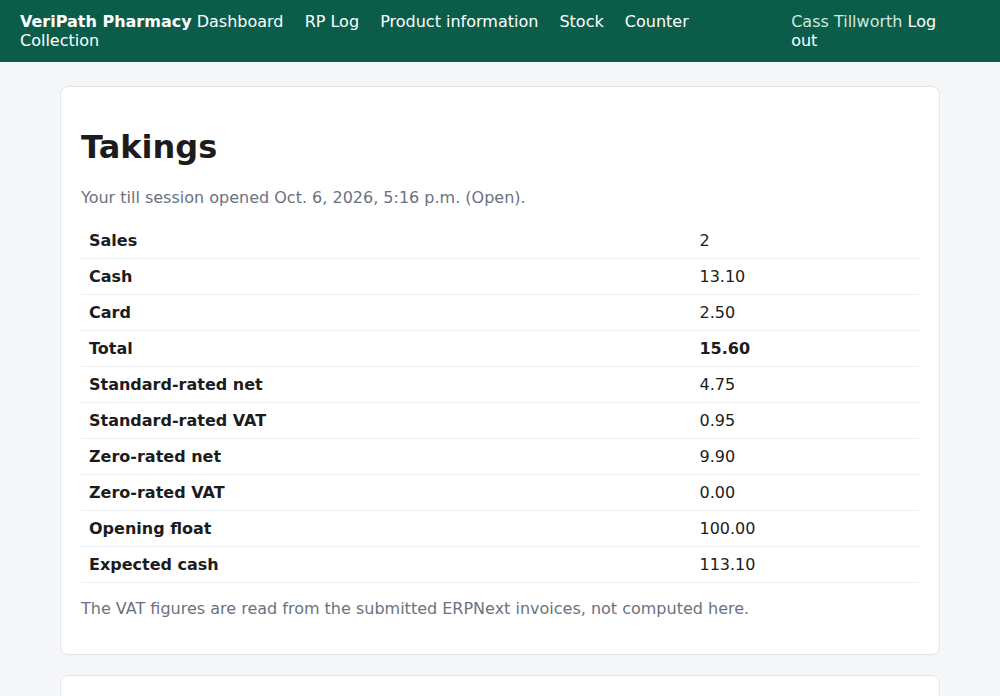Click the Standard-rated VAT label

pos(177,420)
